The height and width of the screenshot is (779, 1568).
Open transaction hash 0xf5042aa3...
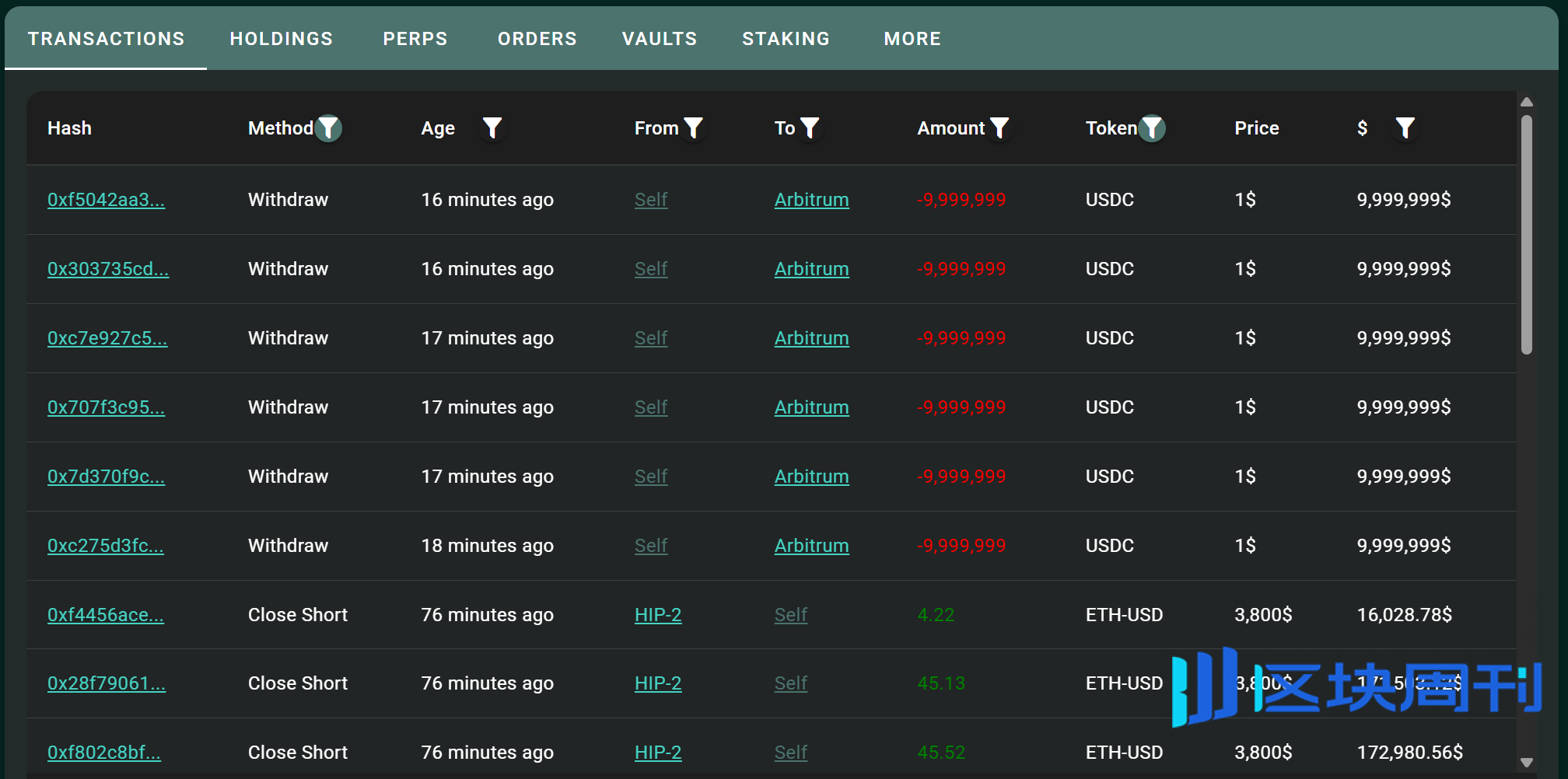pos(107,200)
